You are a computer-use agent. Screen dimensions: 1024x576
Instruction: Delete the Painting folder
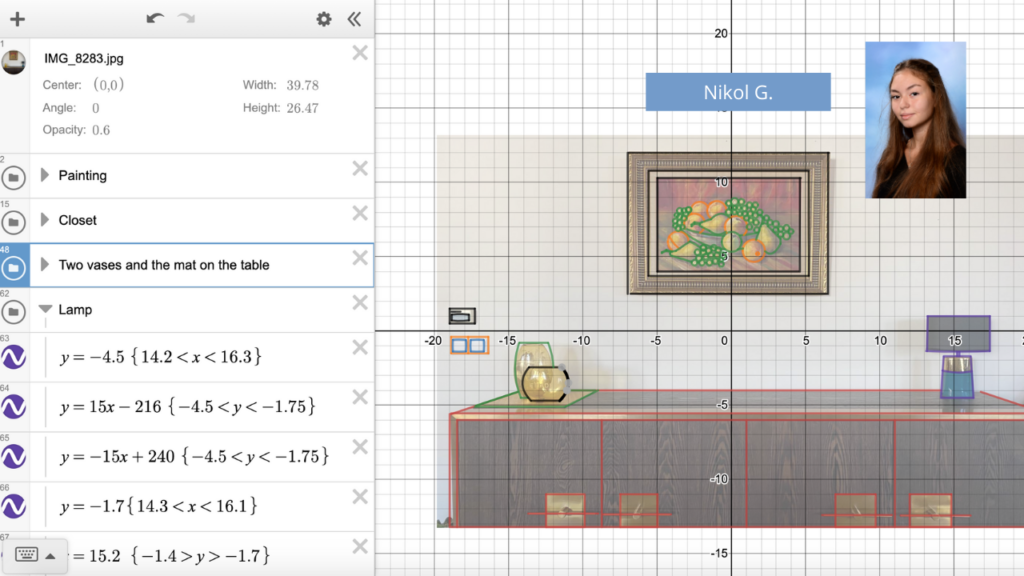[x=360, y=168]
